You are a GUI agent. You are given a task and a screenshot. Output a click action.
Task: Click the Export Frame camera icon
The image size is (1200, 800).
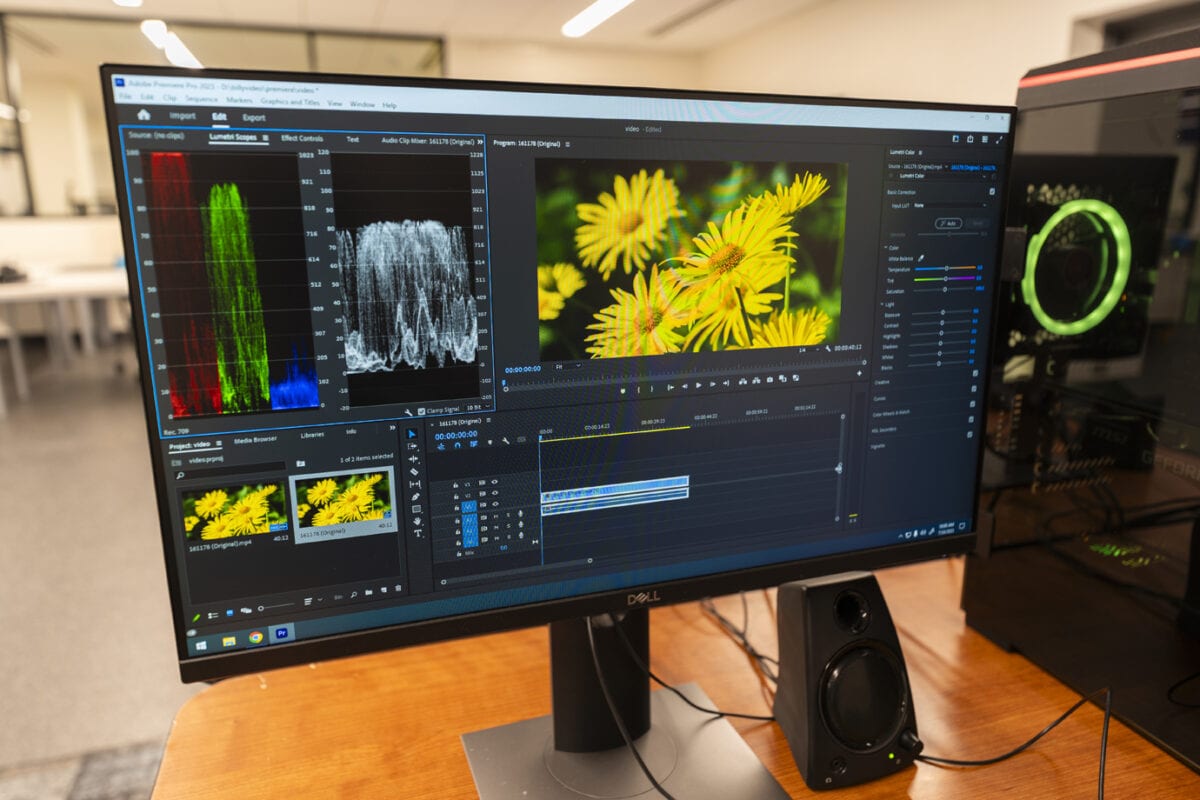[770, 380]
